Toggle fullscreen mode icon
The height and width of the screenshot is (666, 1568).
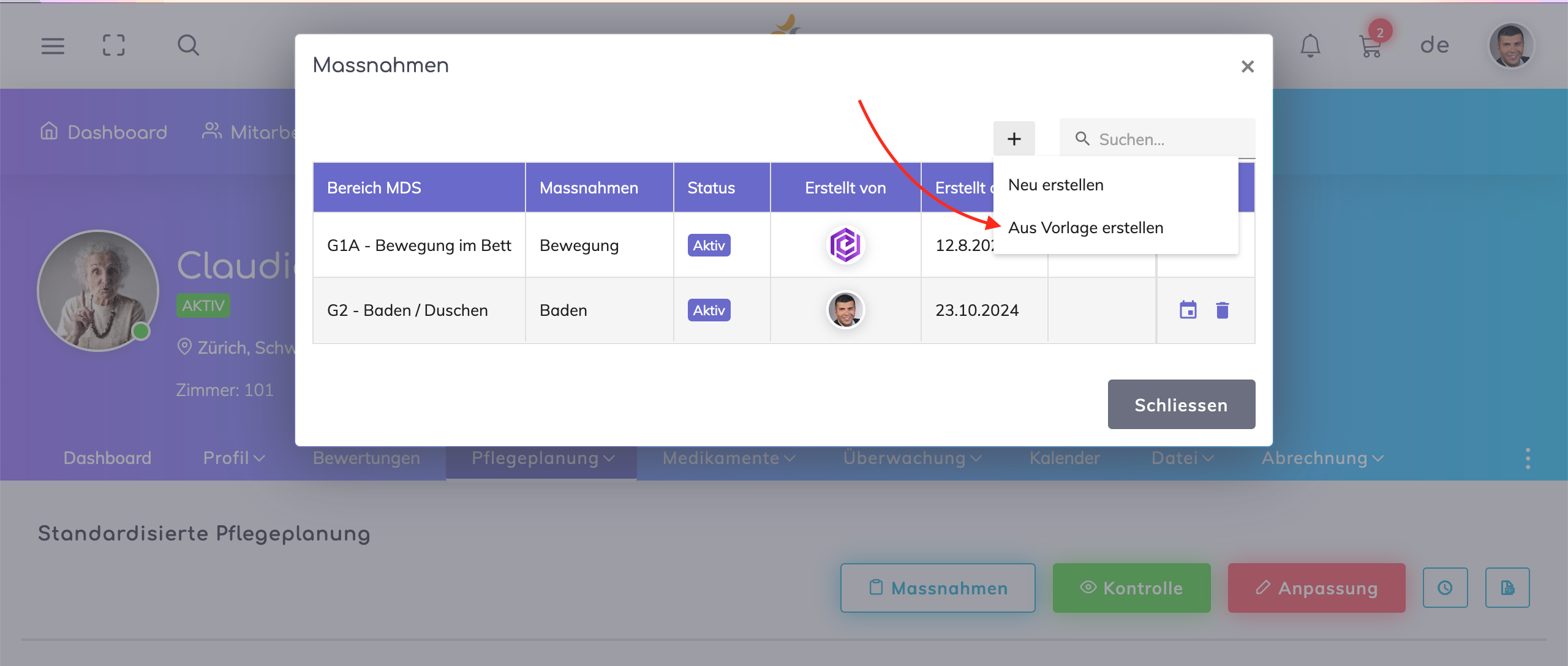[x=114, y=45]
